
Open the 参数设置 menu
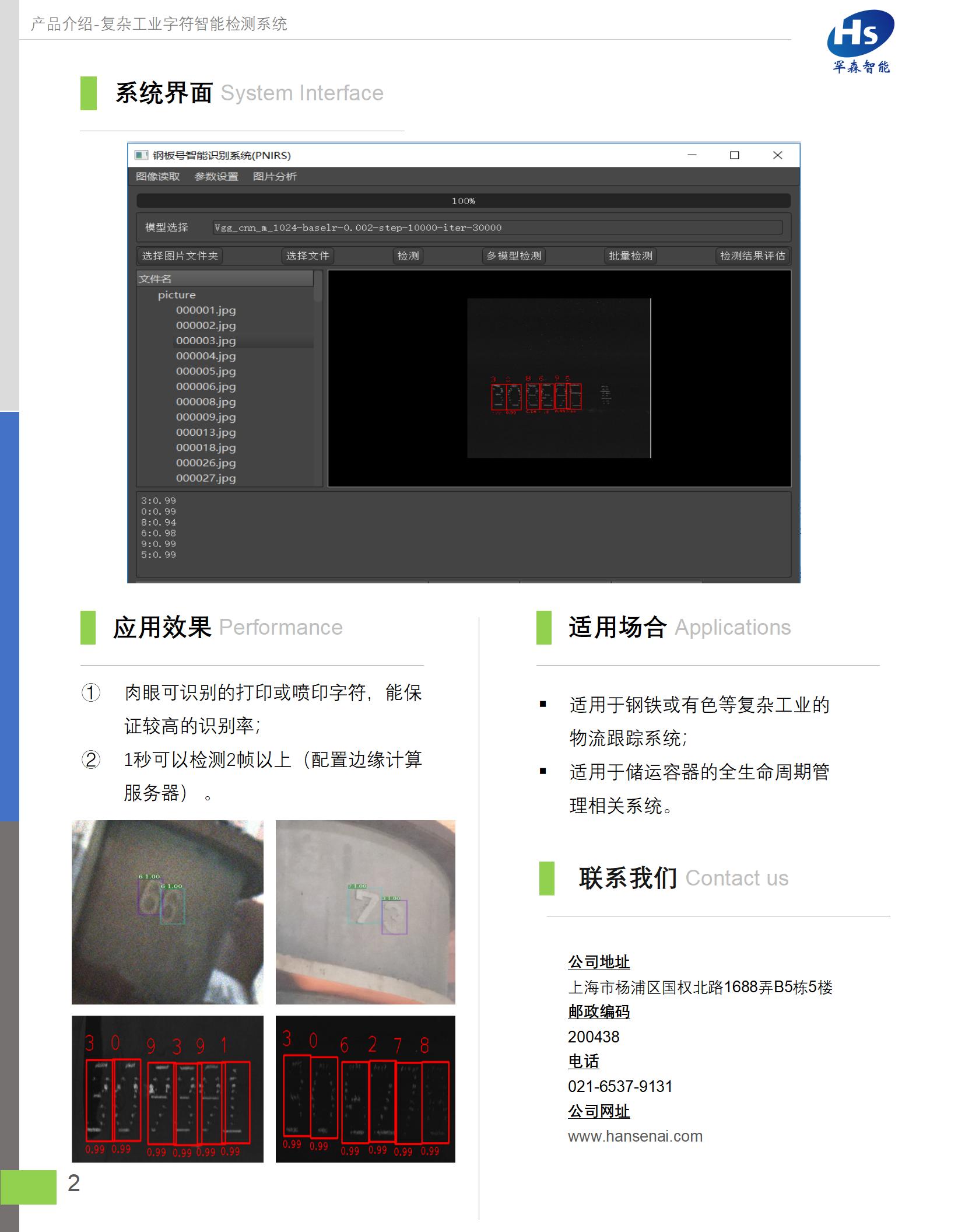(216, 176)
